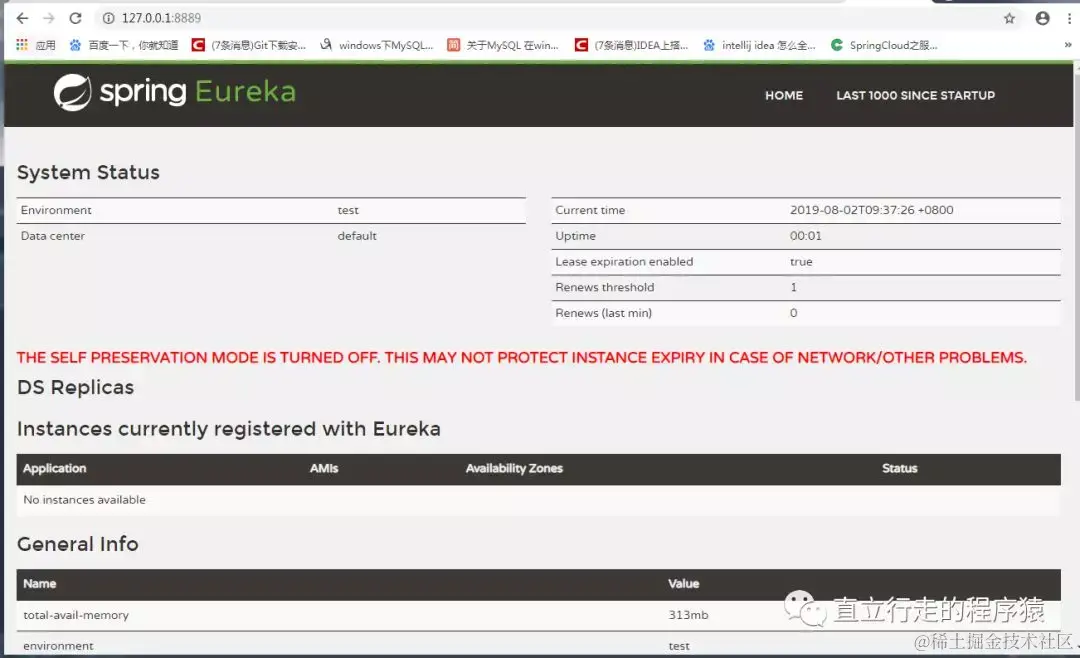The height and width of the screenshot is (658, 1080).
Task: View site info icon in address bar
Action: pyautogui.click(x=108, y=18)
